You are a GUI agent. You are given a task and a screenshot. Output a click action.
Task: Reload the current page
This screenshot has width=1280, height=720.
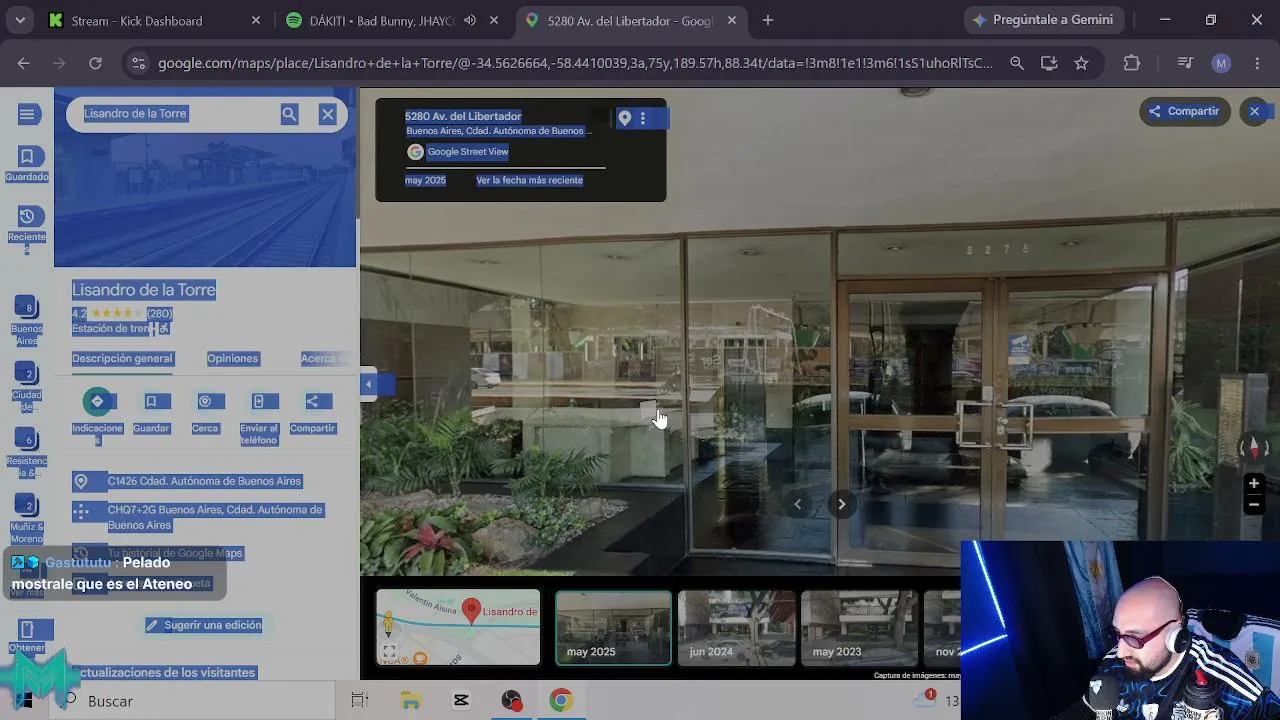[95, 63]
